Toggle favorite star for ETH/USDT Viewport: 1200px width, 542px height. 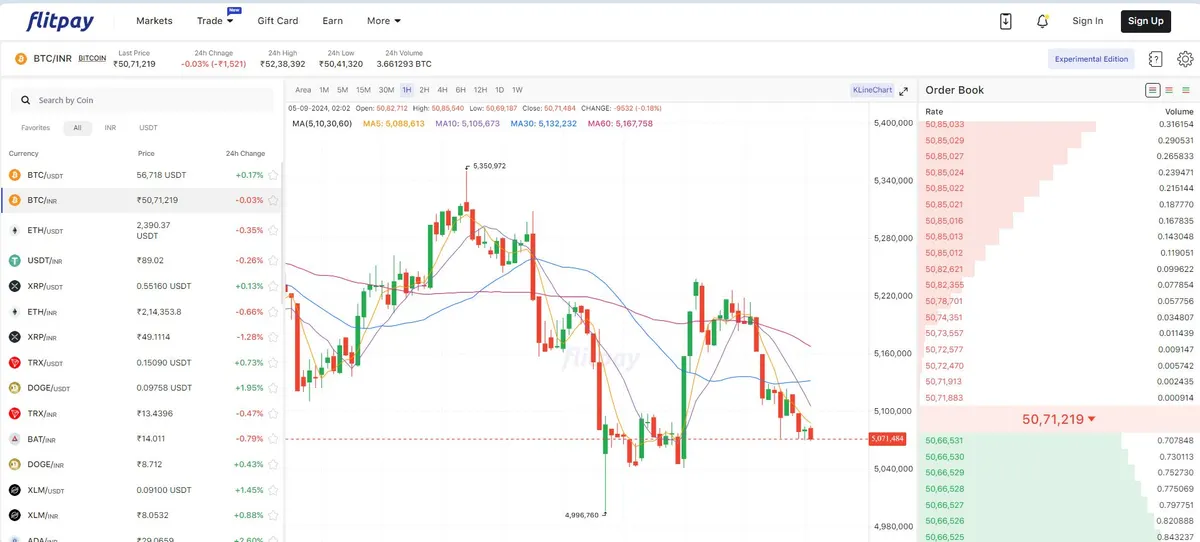click(x=273, y=230)
